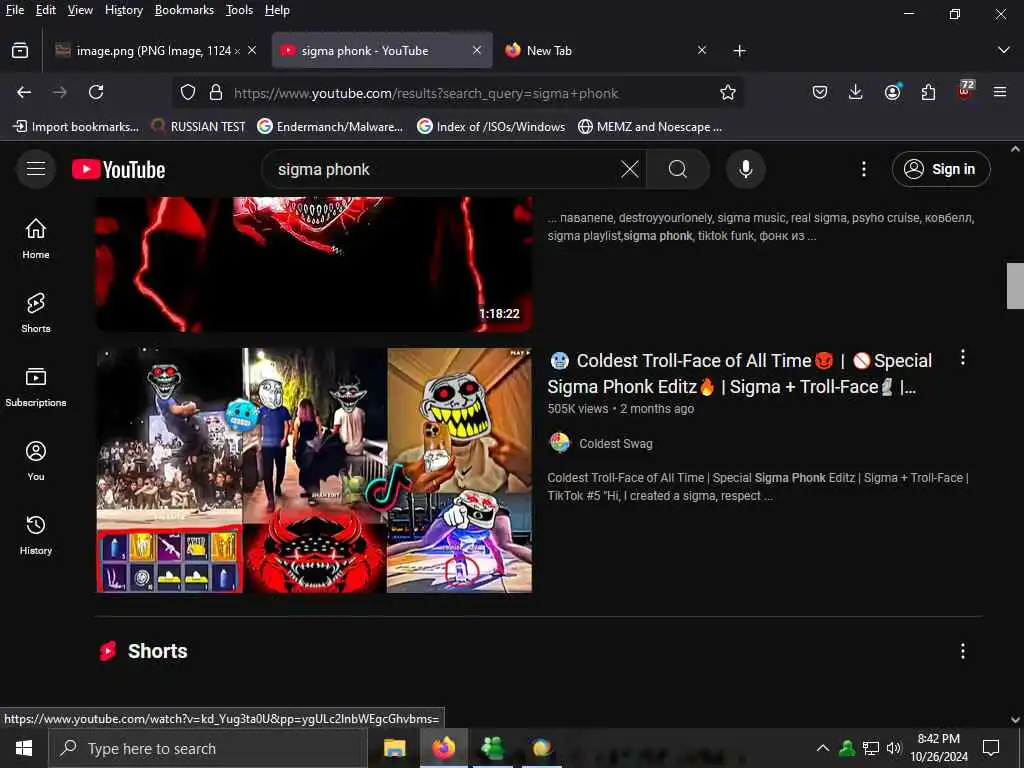The image size is (1024, 768).
Task: Open Home in the YouTube sidebar
Action: pos(36,239)
